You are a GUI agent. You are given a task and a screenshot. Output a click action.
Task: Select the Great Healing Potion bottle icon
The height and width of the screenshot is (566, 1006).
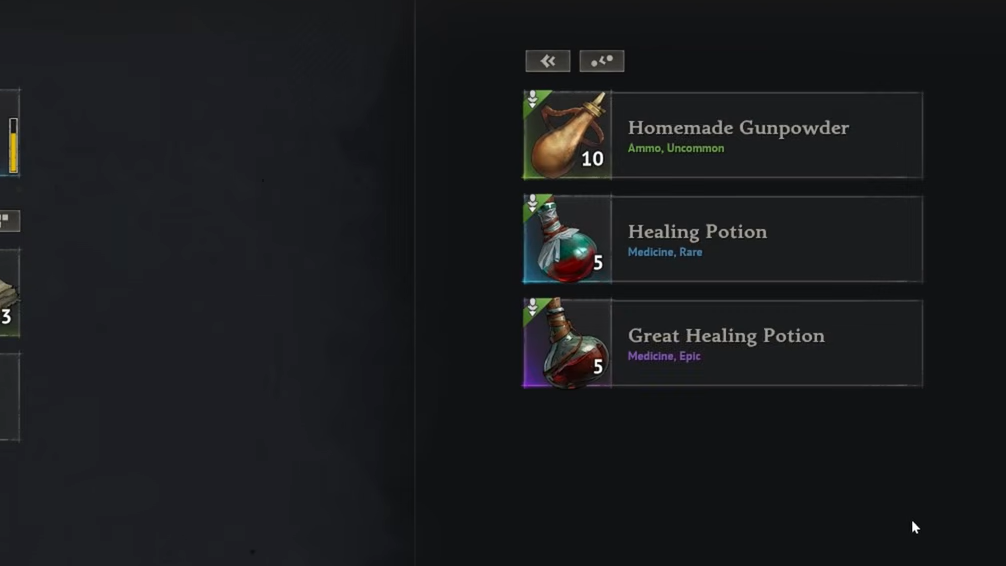[567, 343]
